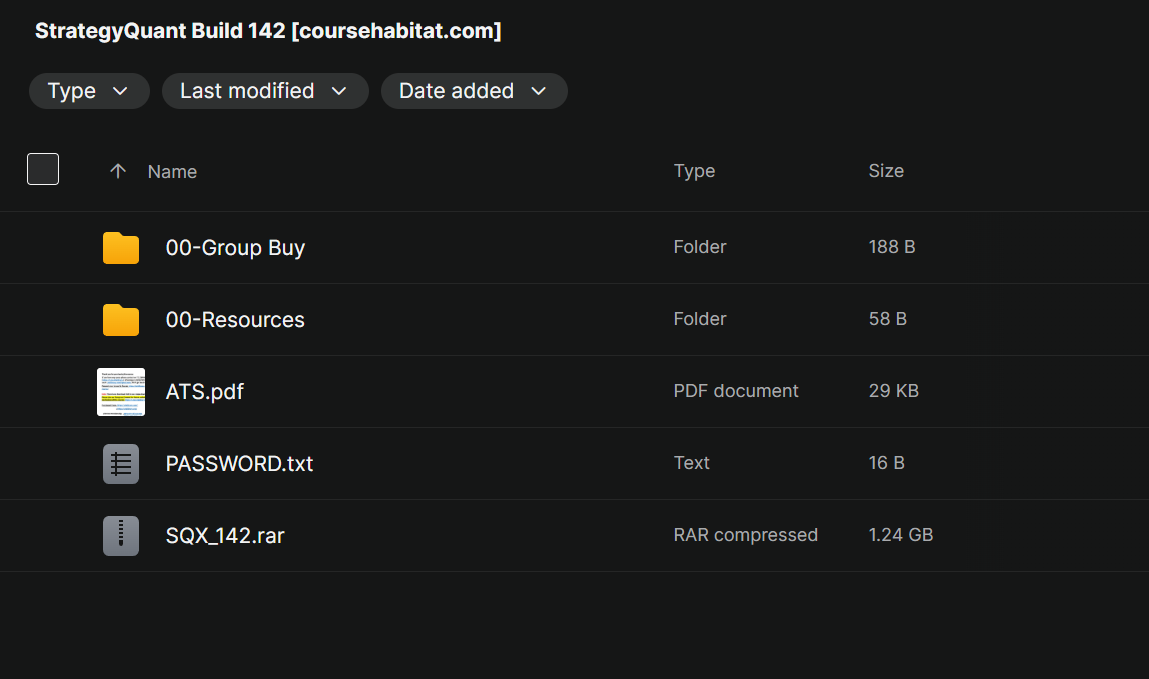Click the 00-Group Buy folder icon
1149x679 pixels.
tap(121, 248)
